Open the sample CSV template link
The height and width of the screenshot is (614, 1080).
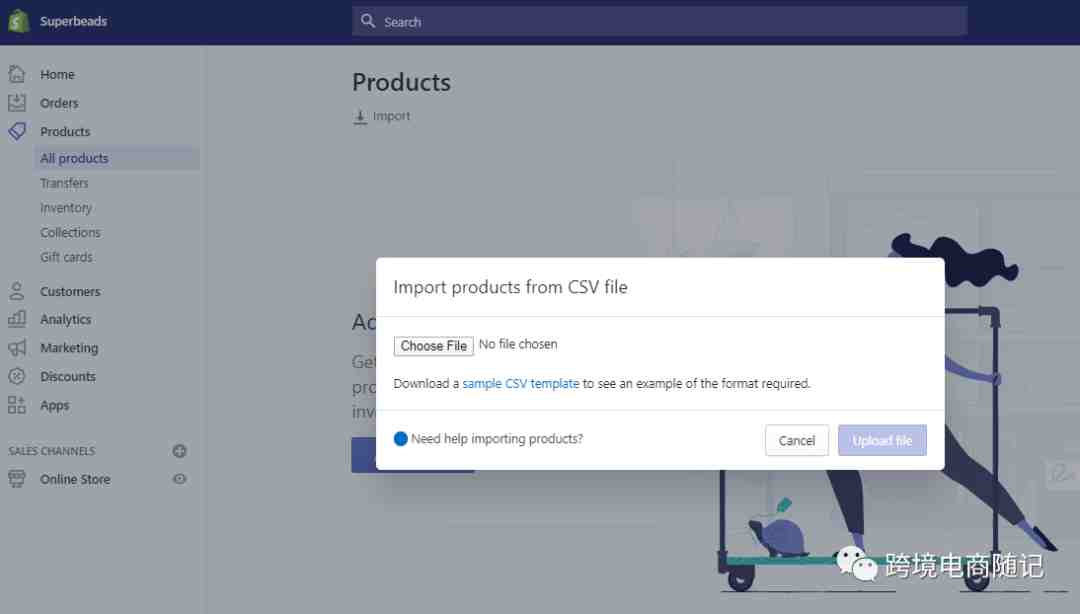point(521,383)
